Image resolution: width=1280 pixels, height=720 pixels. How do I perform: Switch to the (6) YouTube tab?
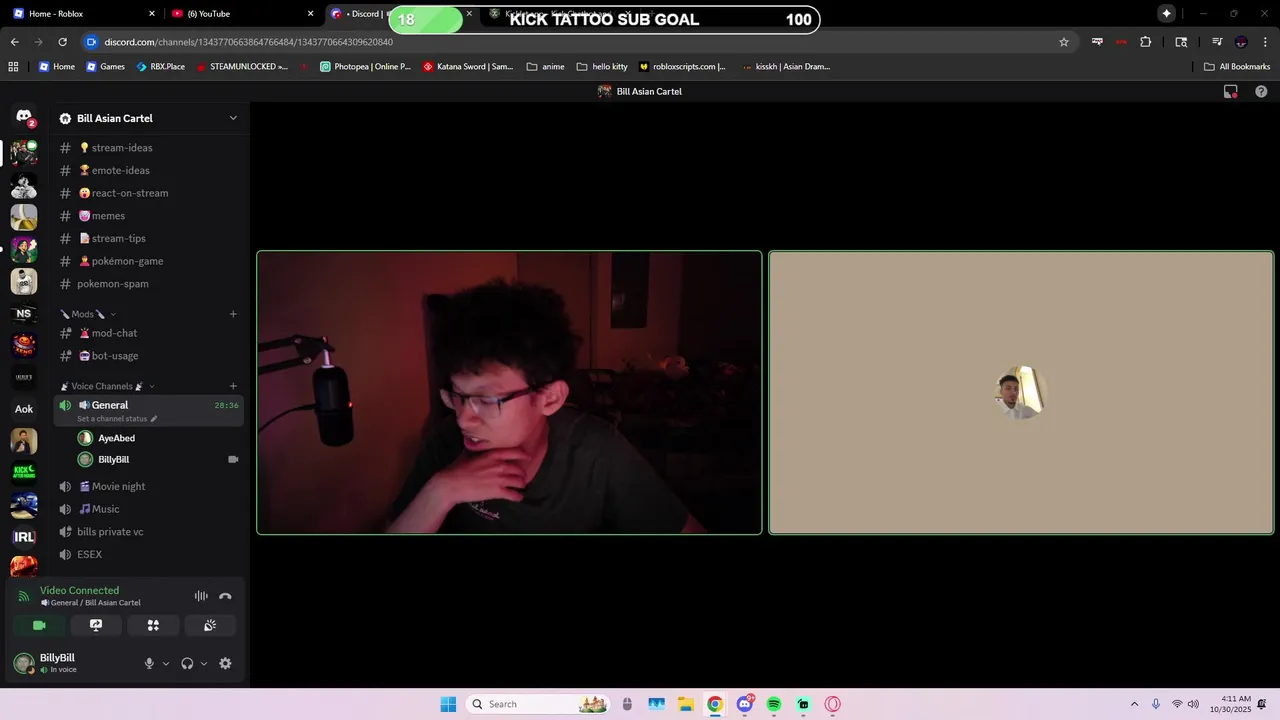pos(240,13)
